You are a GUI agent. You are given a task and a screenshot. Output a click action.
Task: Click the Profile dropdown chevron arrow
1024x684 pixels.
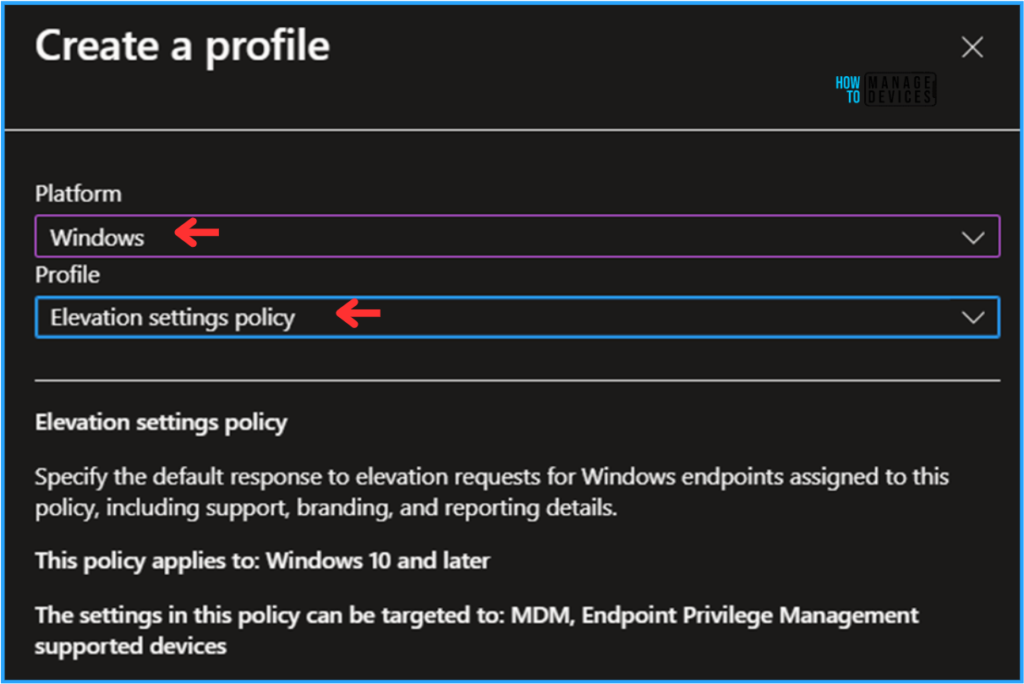[972, 318]
